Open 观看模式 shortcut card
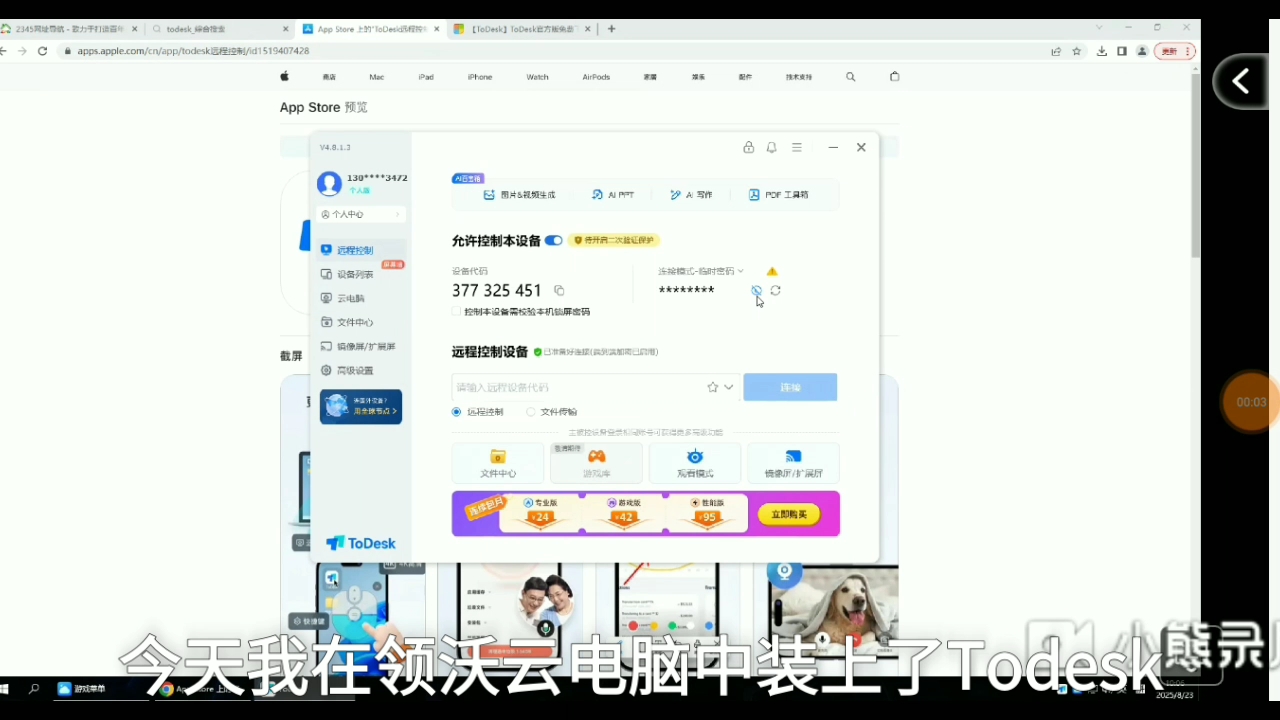This screenshot has width=1280, height=720. tap(695, 463)
